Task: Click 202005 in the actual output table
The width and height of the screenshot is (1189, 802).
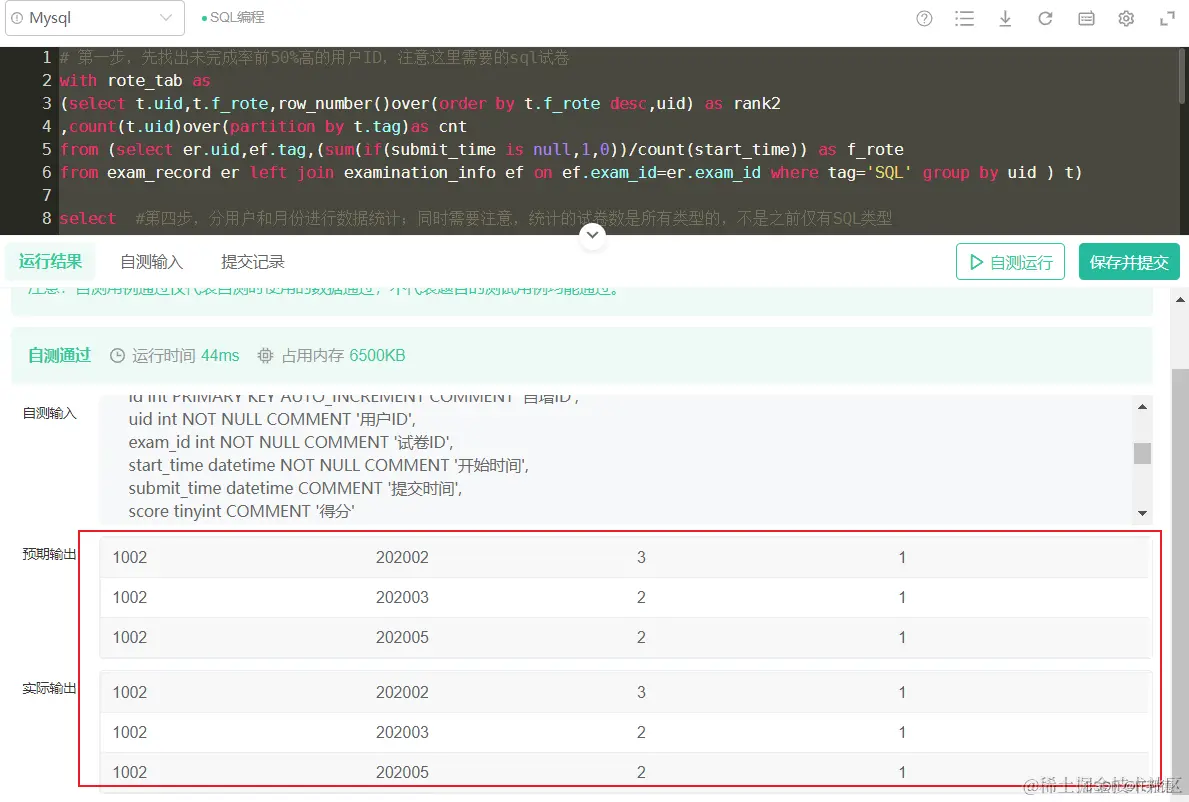Action: point(402,772)
